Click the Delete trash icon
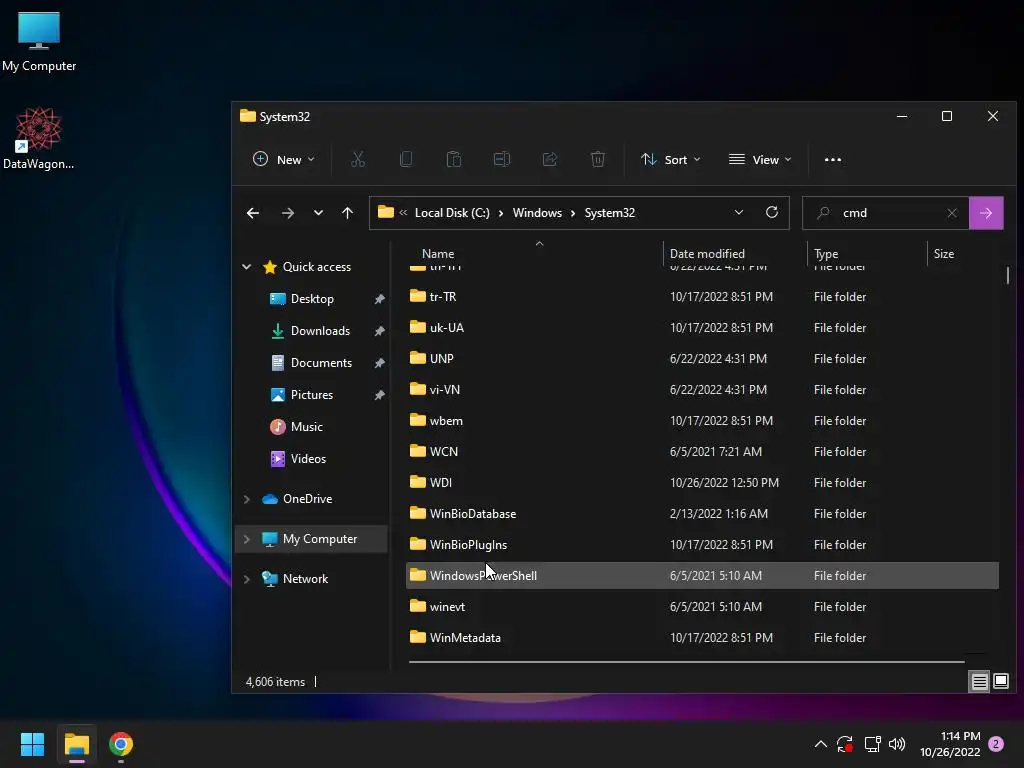Image resolution: width=1024 pixels, height=768 pixels. [598, 159]
